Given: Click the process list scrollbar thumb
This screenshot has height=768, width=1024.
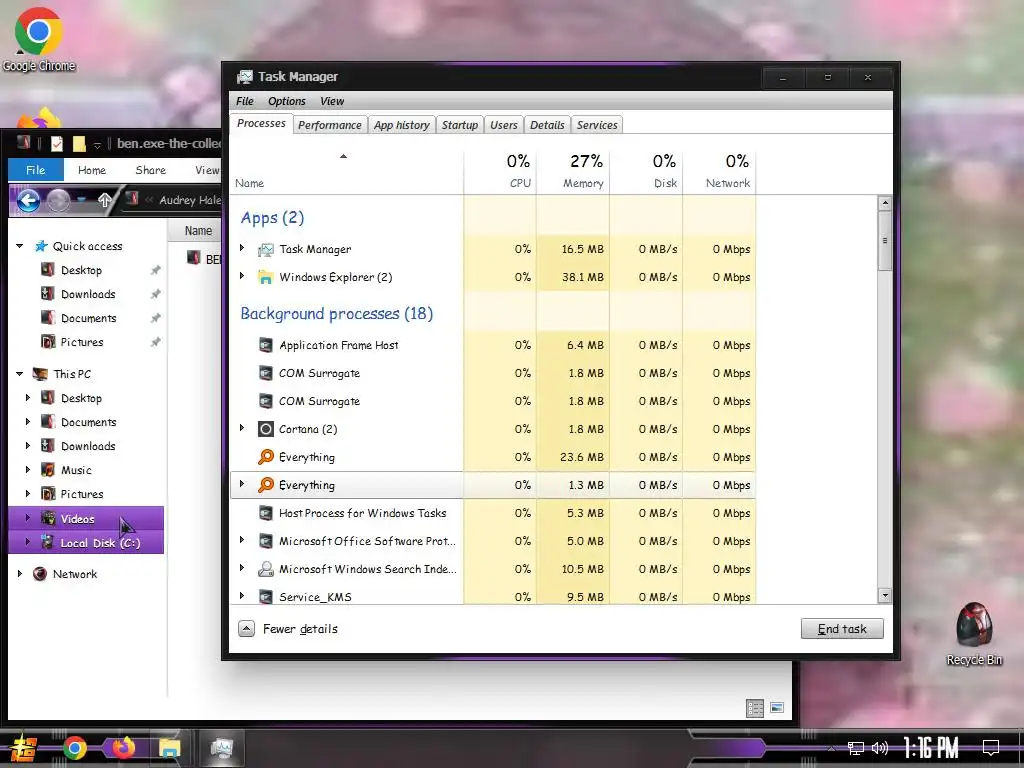Looking at the screenshot, I should (x=885, y=240).
